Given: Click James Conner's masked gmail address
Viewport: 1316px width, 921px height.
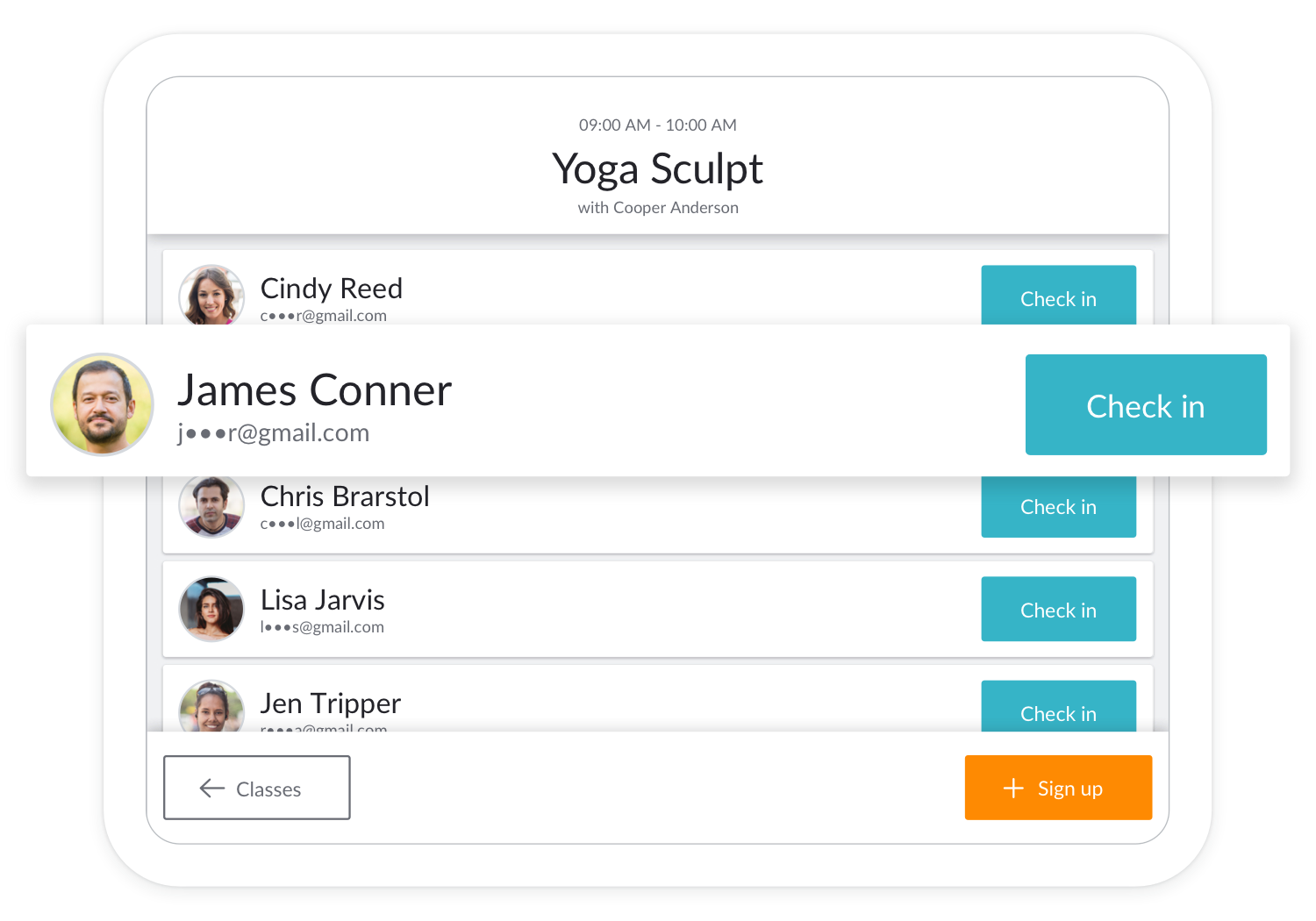Looking at the screenshot, I should [x=273, y=433].
